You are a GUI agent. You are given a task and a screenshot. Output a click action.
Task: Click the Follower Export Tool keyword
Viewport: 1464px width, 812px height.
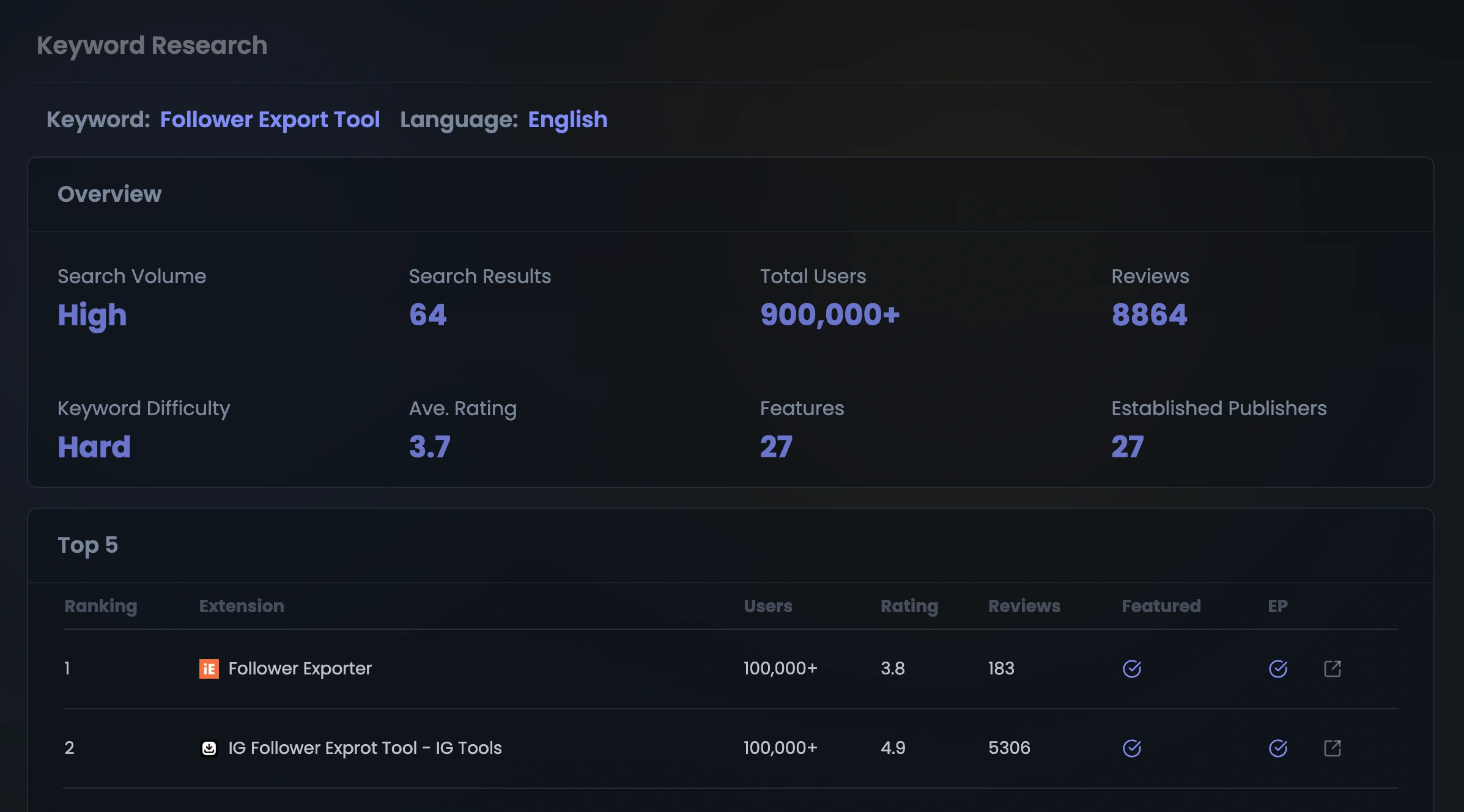[270, 120]
